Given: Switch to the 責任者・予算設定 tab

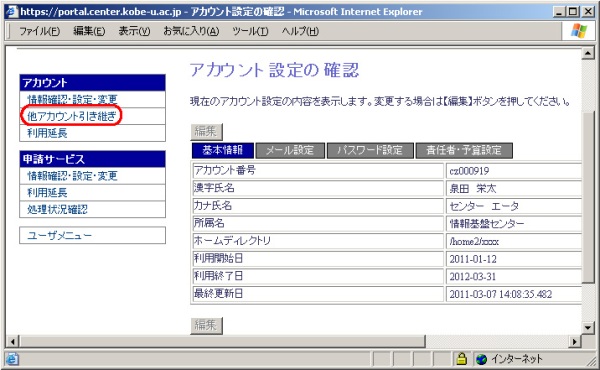Looking at the screenshot, I should pos(464,150).
